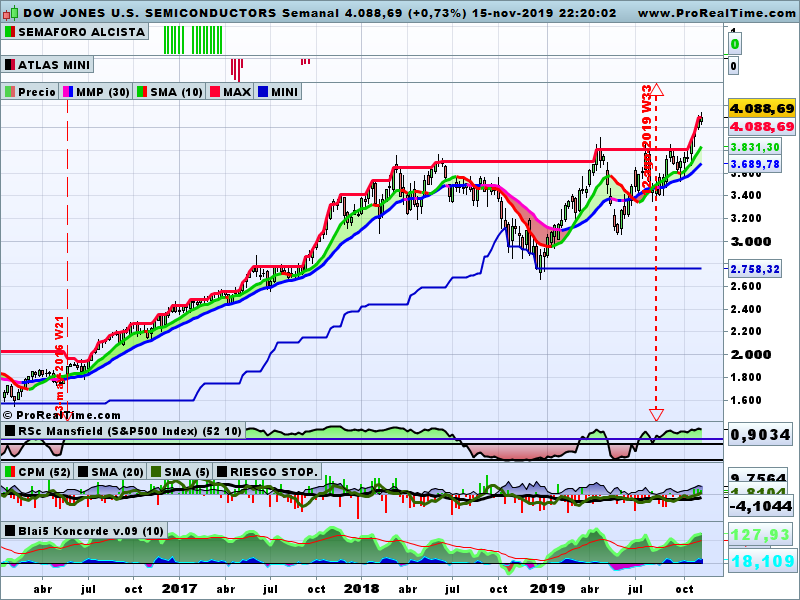Click the blue 3.689,78 value tag
The image size is (800, 600).
[x=755, y=164]
